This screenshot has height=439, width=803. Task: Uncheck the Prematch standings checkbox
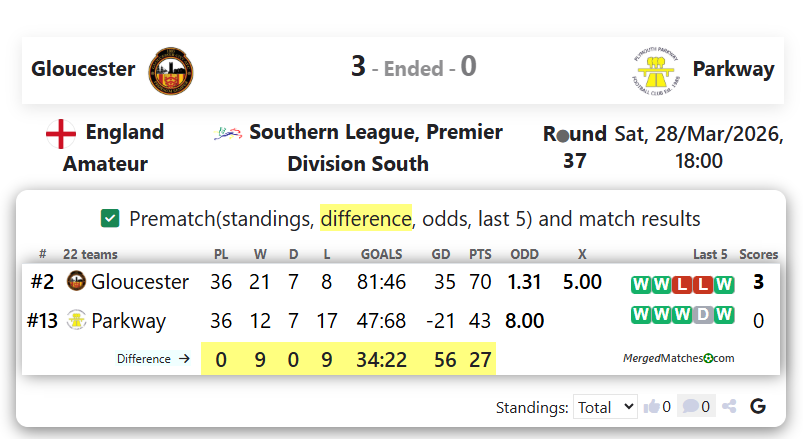(x=110, y=218)
